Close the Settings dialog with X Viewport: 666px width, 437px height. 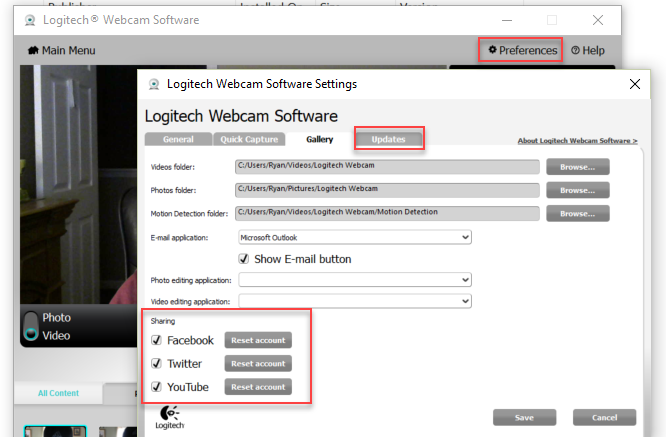point(635,84)
